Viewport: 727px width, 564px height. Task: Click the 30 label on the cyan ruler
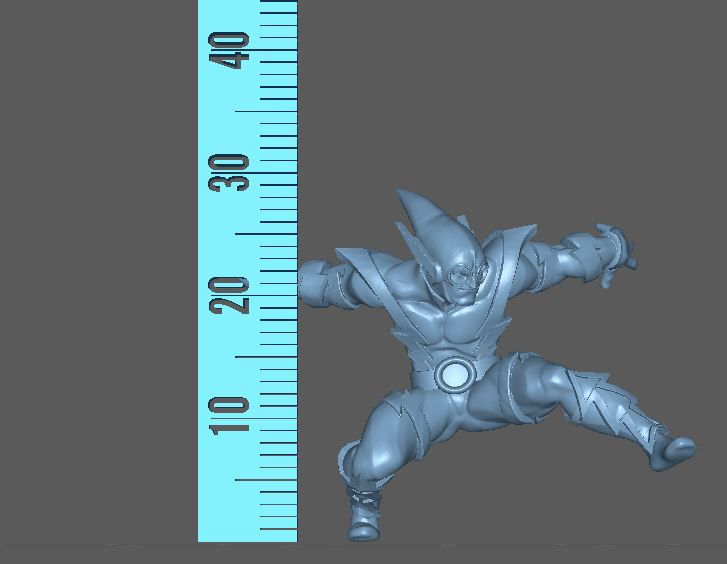(231, 172)
